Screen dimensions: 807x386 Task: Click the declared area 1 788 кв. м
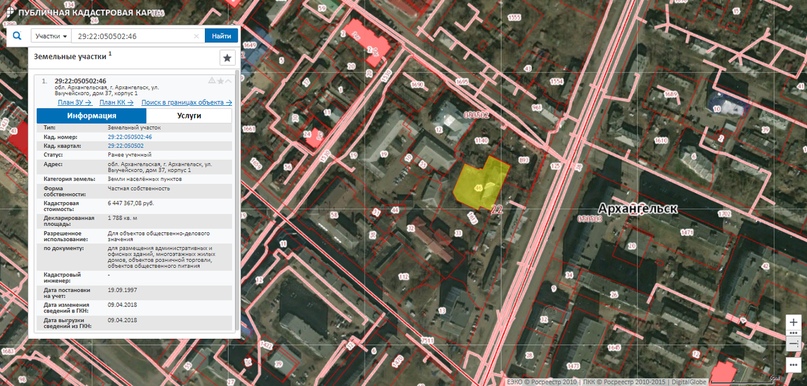pos(122,218)
